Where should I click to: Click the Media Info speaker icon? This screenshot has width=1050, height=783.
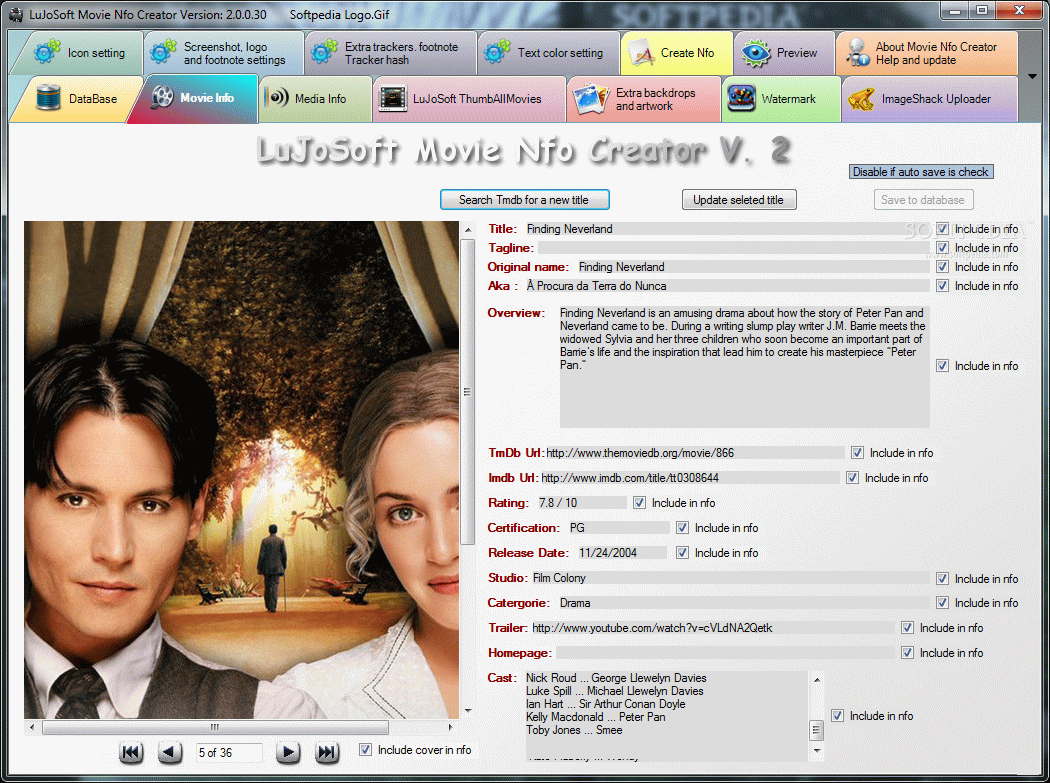[276, 98]
